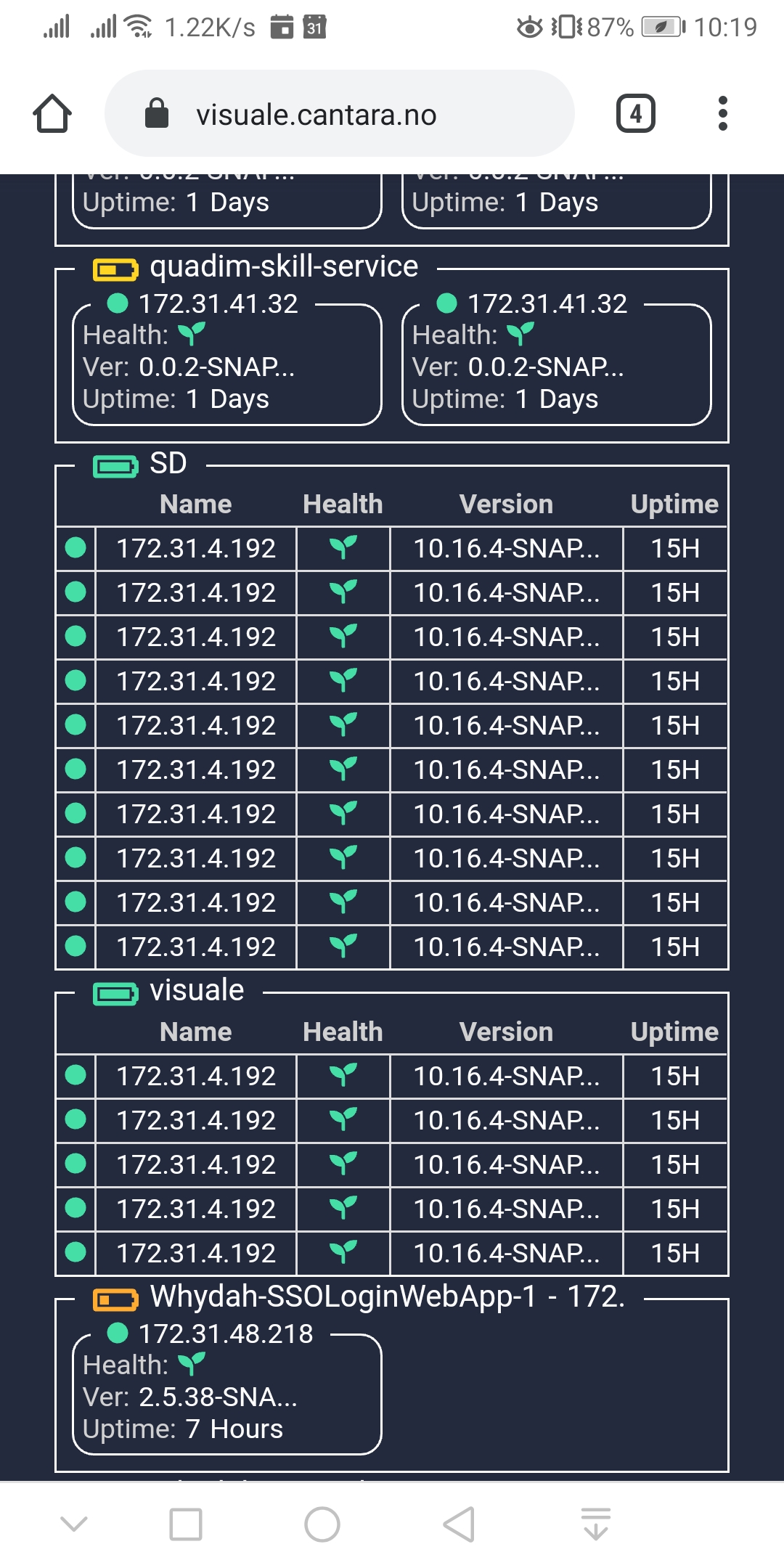Click the Uptime column header in SD table
The width and height of the screenshot is (784, 1568).
[x=674, y=505]
